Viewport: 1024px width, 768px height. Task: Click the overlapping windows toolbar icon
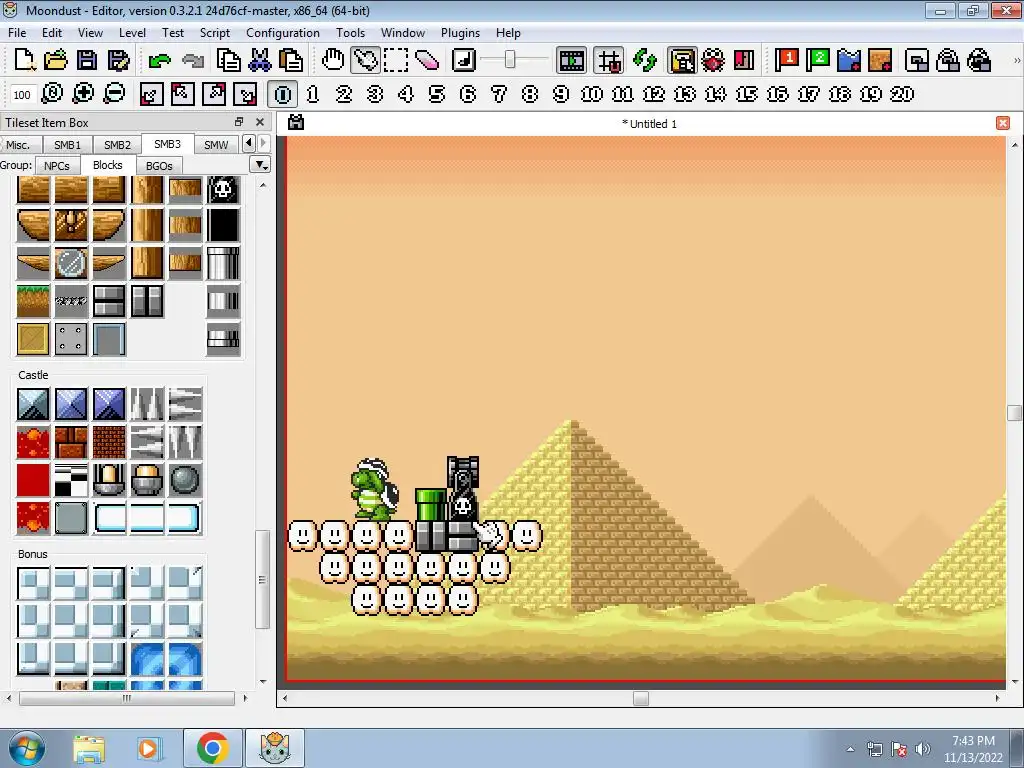(917, 60)
